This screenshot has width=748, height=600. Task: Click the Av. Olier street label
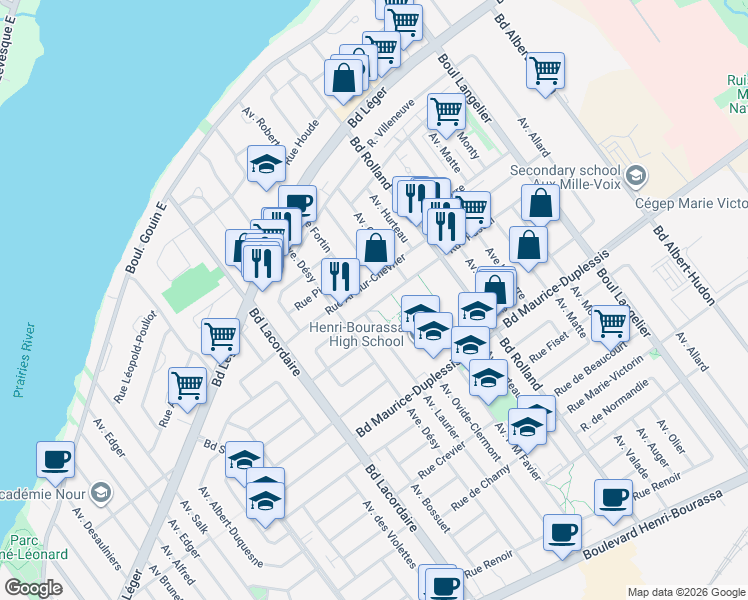click(671, 437)
